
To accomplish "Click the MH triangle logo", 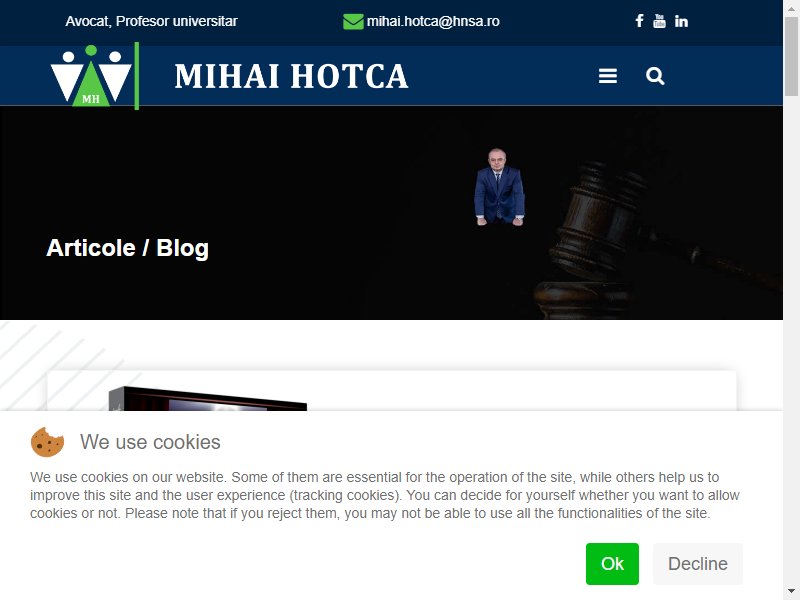I will pos(91,76).
